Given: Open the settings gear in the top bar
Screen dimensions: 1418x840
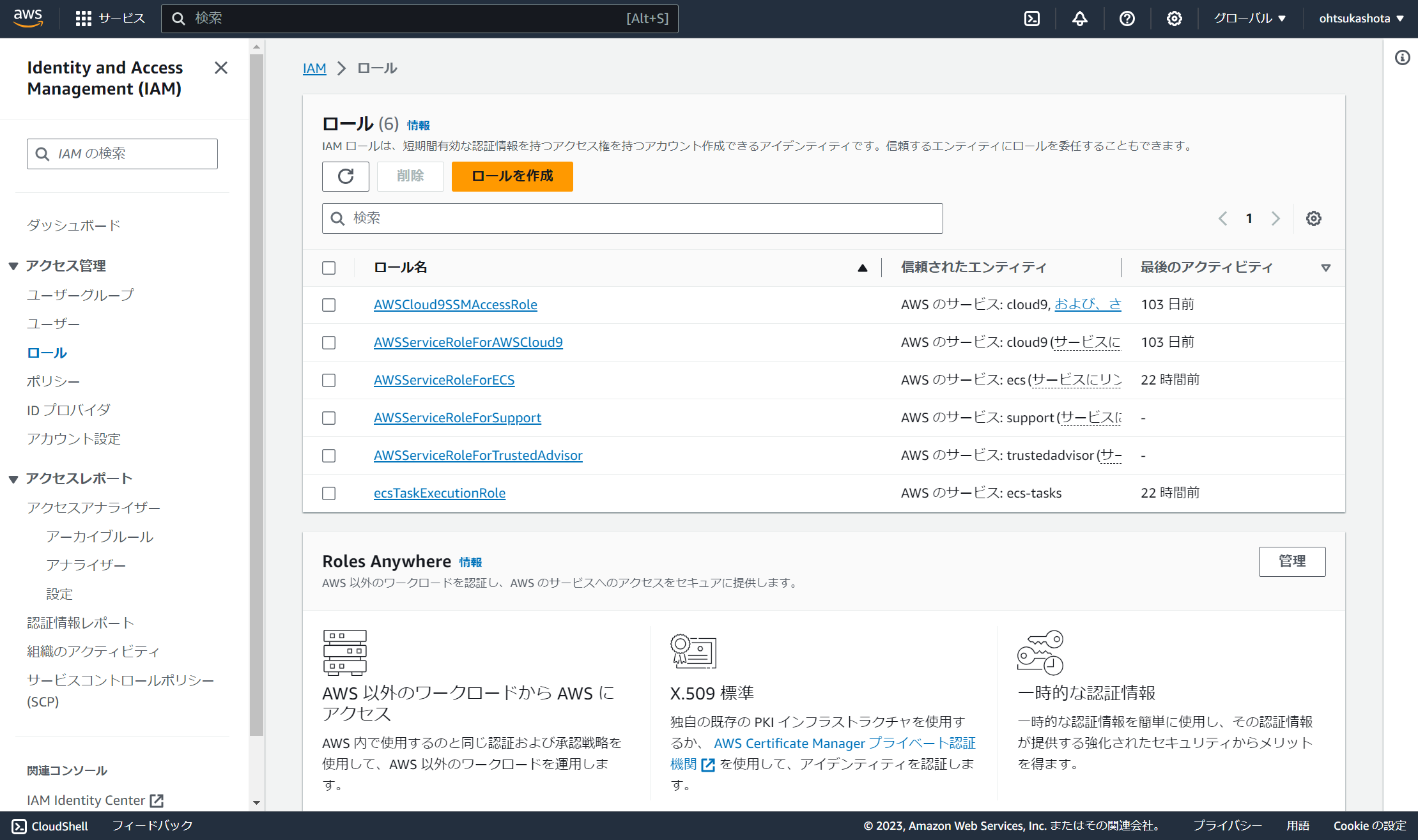Looking at the screenshot, I should 1174,19.
